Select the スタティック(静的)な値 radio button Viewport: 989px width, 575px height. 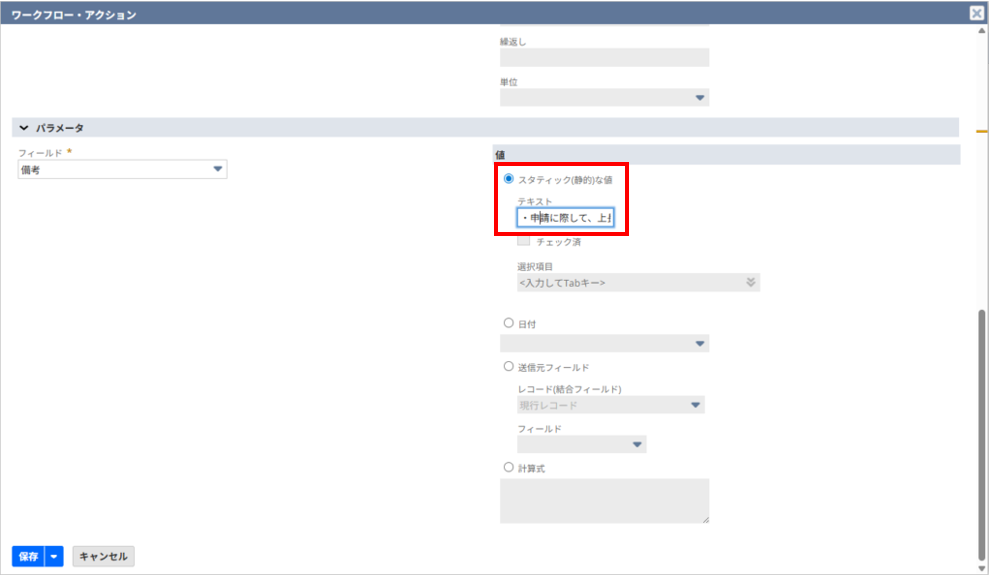pyautogui.click(x=509, y=179)
